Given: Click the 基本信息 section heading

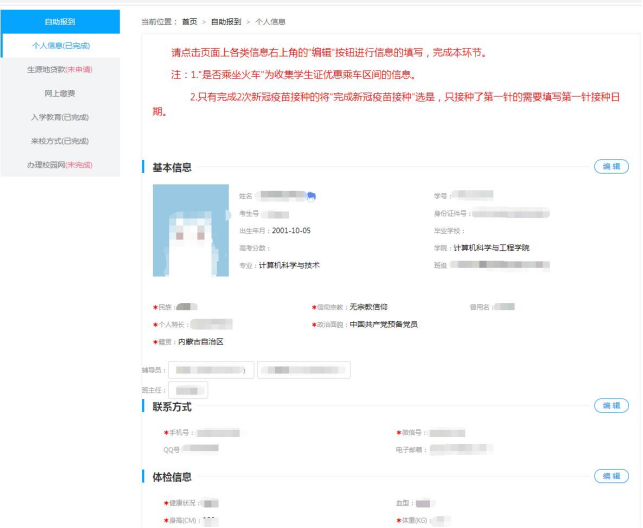Looking at the screenshot, I should click(171, 167).
